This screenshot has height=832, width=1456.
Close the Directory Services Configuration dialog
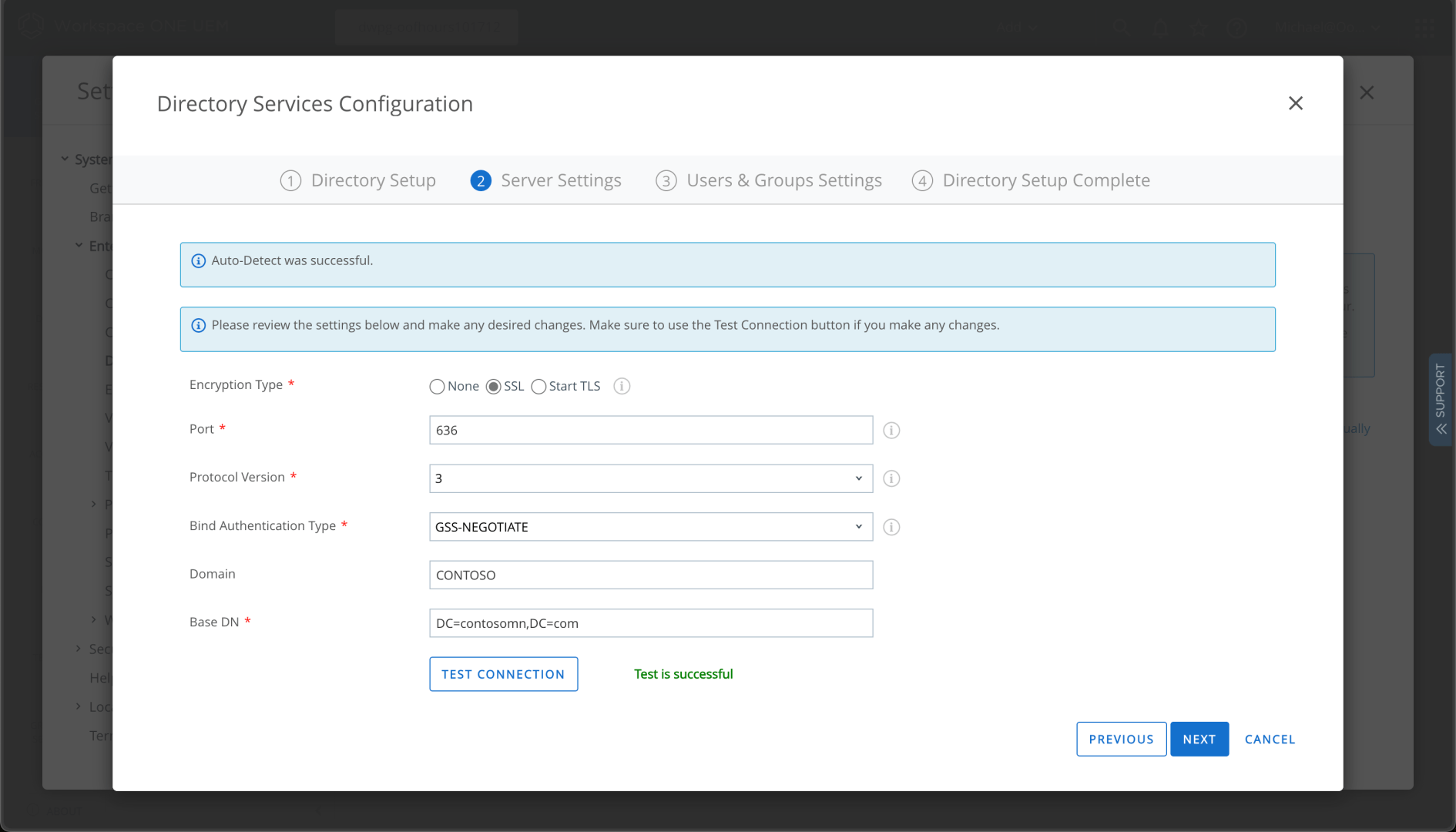click(x=1295, y=103)
